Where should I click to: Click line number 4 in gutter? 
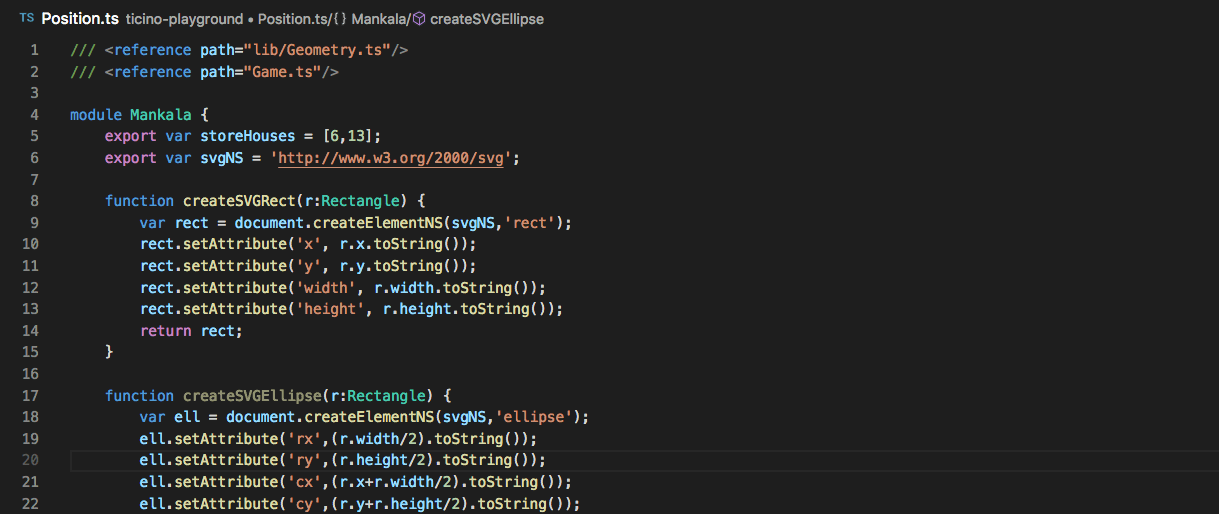coord(35,115)
